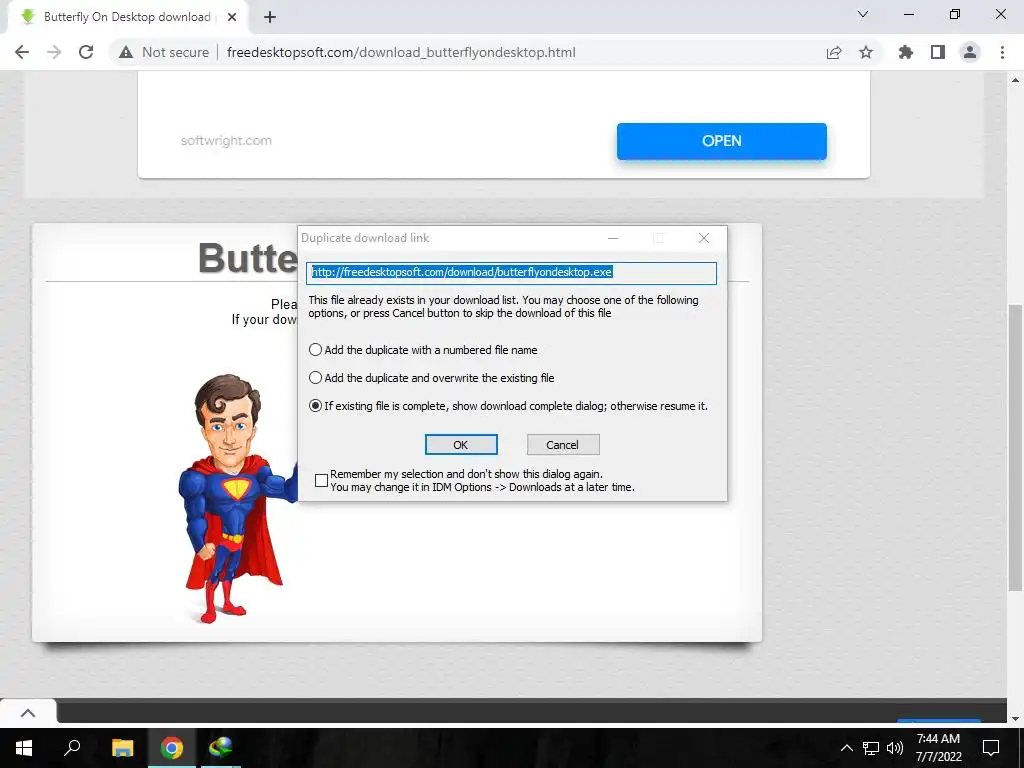
Task: Click the page vertical scrollbar thumb
Action: 1014,448
